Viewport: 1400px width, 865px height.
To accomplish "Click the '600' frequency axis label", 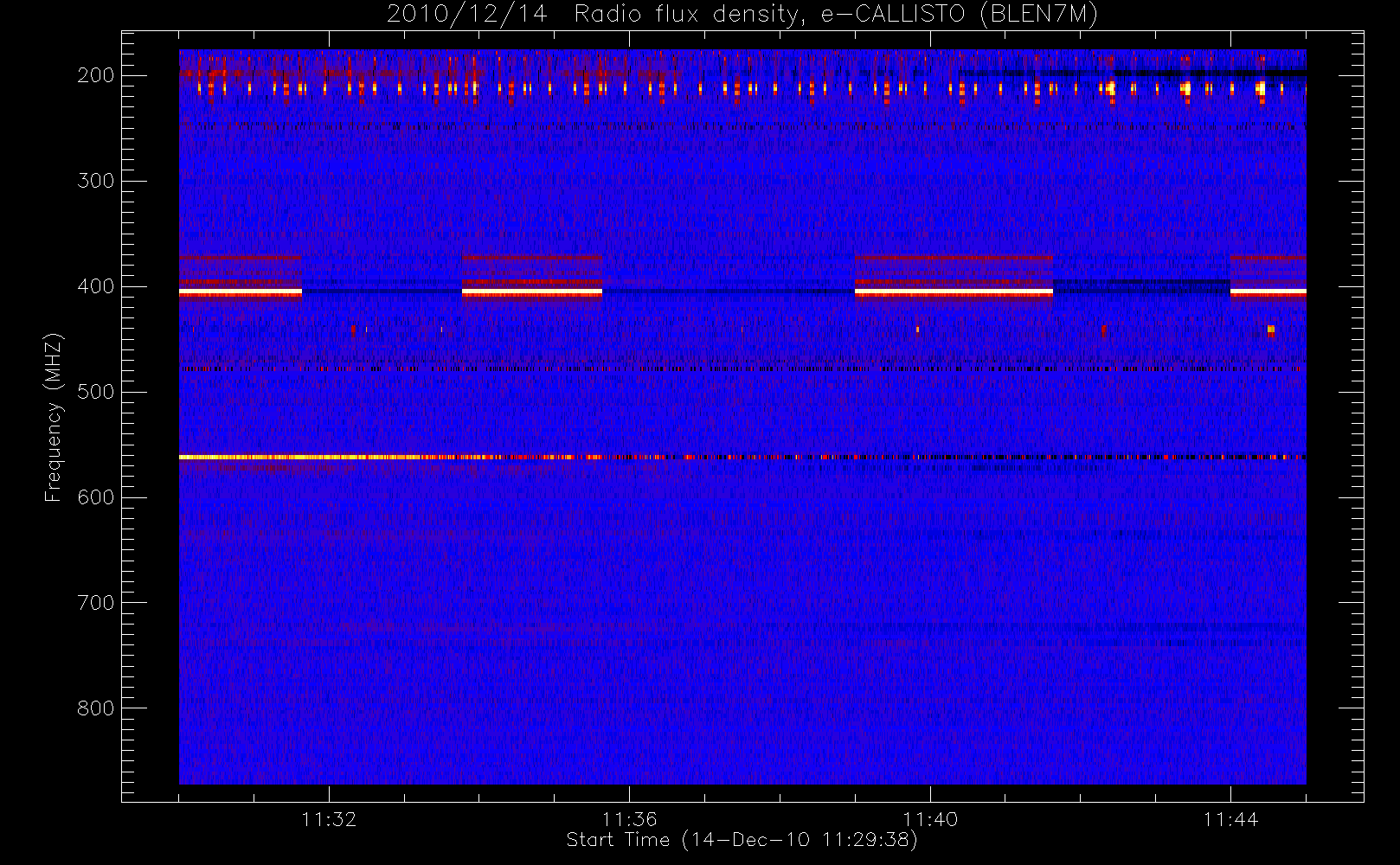I will point(96,497).
